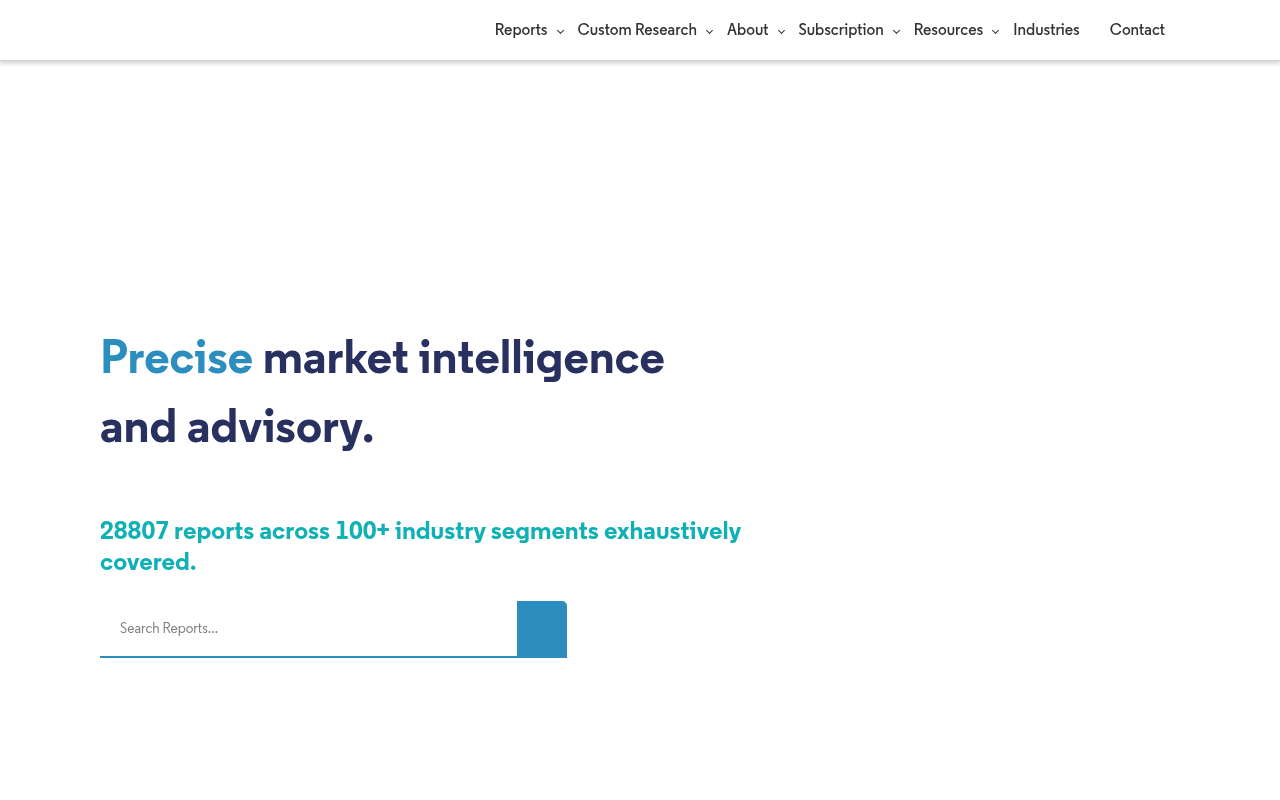Go to the Industries page

click(1046, 30)
